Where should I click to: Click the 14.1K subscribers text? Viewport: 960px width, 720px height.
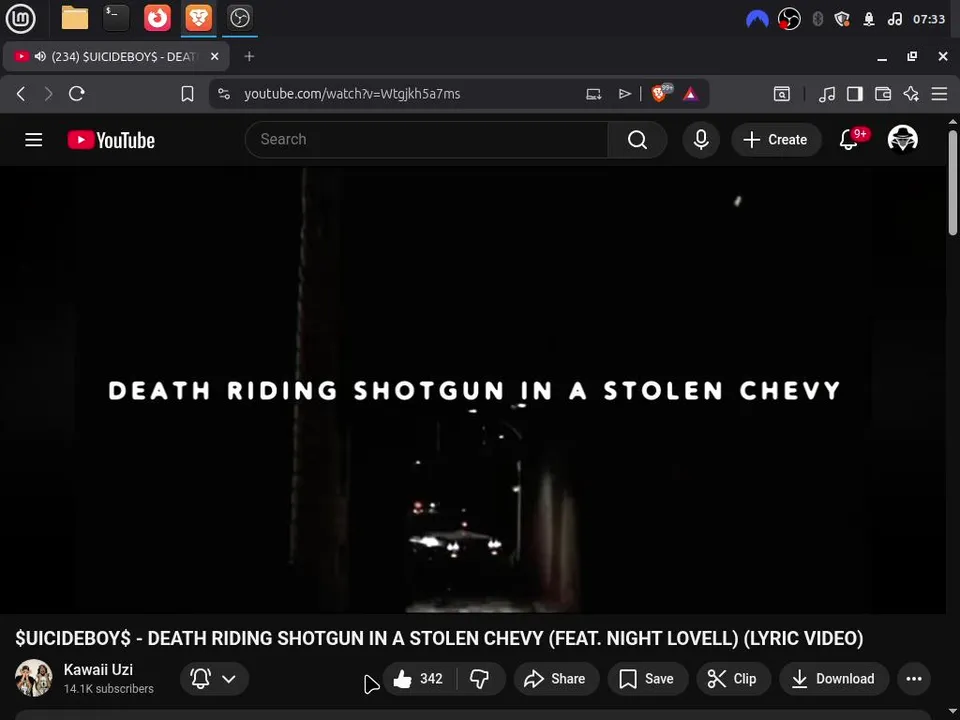pyautogui.click(x=108, y=689)
